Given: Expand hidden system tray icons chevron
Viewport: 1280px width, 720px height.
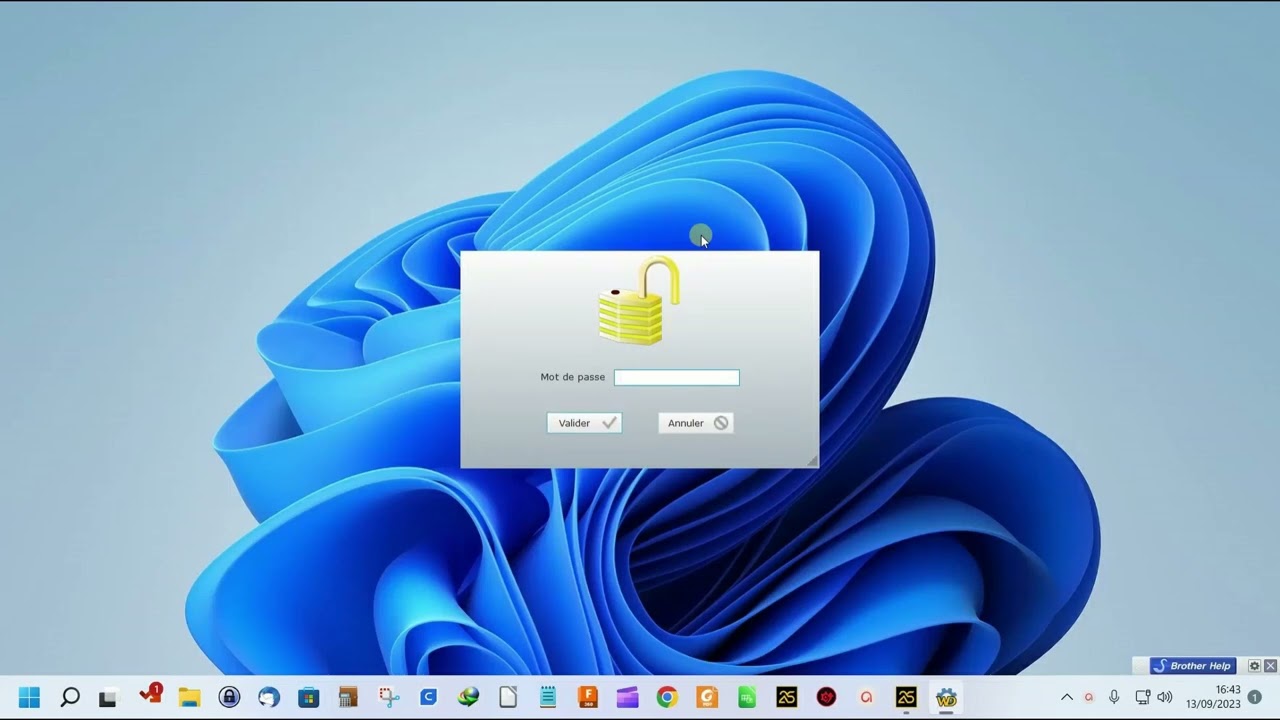Looking at the screenshot, I should coord(1066,697).
